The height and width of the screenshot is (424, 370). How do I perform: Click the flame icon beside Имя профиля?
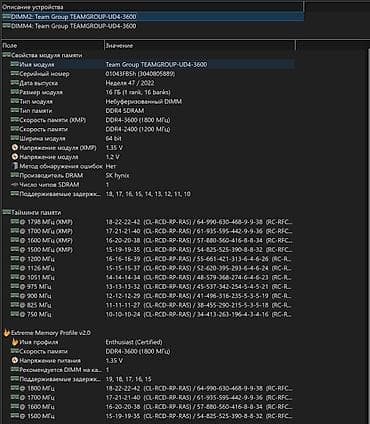(x=15, y=342)
